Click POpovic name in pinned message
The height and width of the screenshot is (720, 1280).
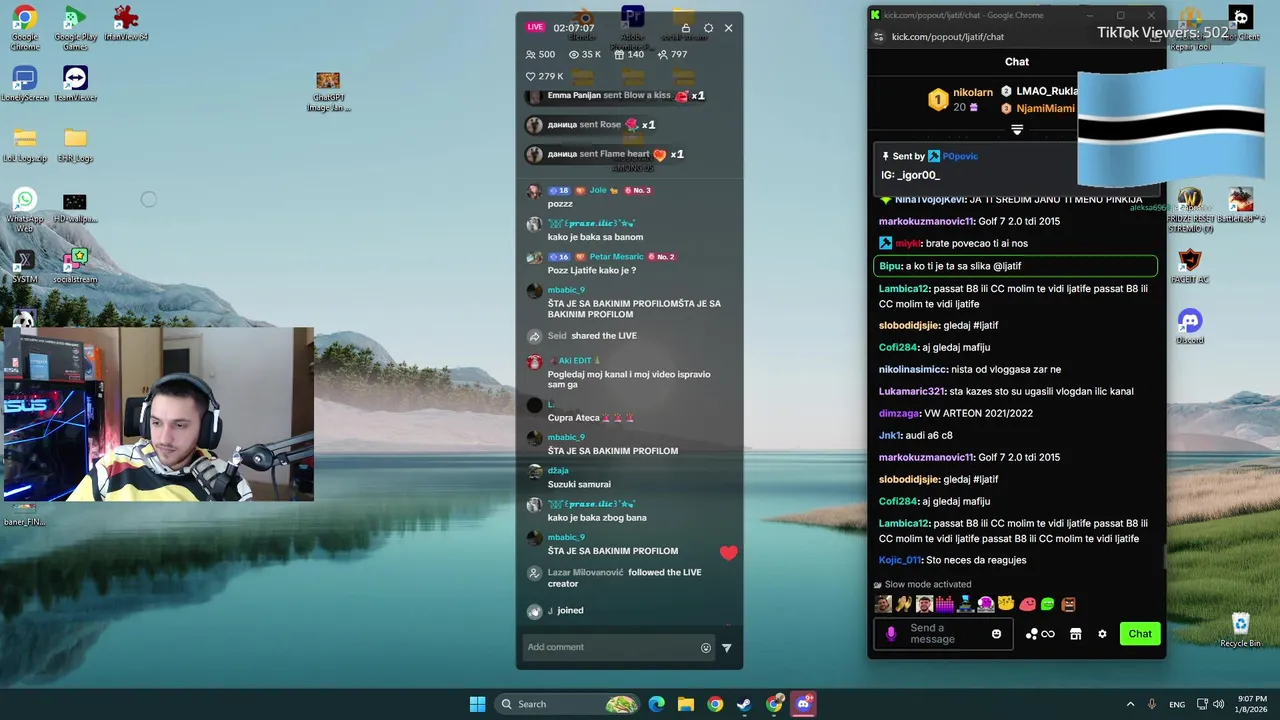pyautogui.click(x=960, y=156)
